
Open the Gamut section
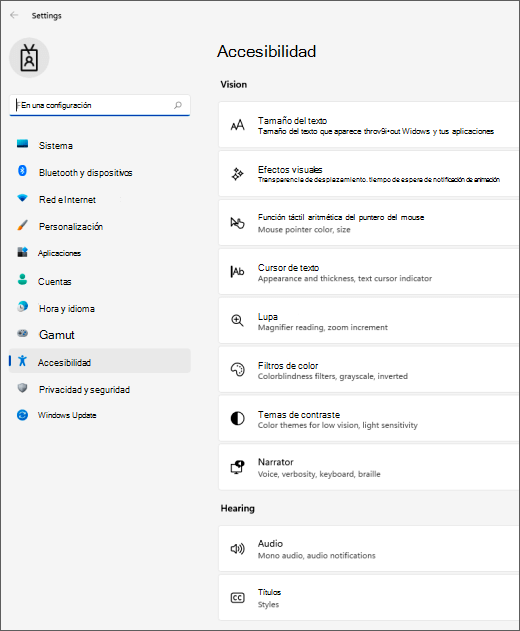click(x=100, y=335)
